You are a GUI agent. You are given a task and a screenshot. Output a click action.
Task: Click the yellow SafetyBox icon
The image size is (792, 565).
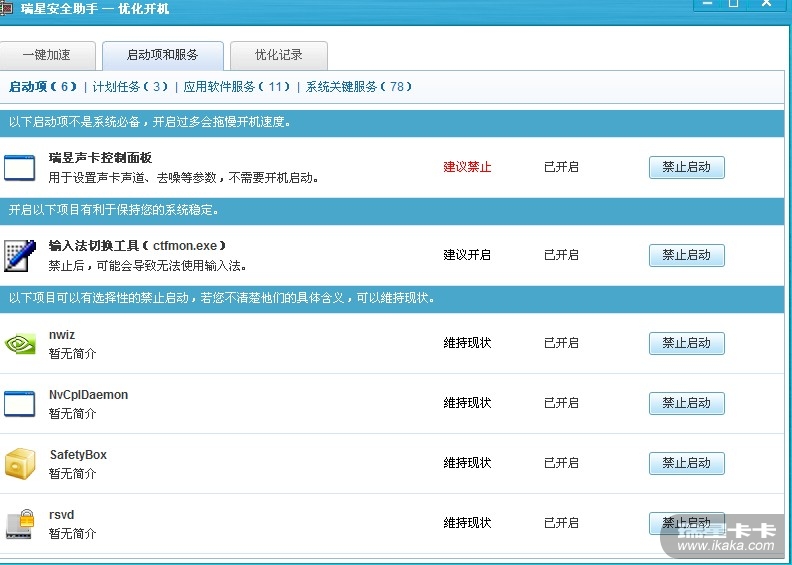coord(20,464)
